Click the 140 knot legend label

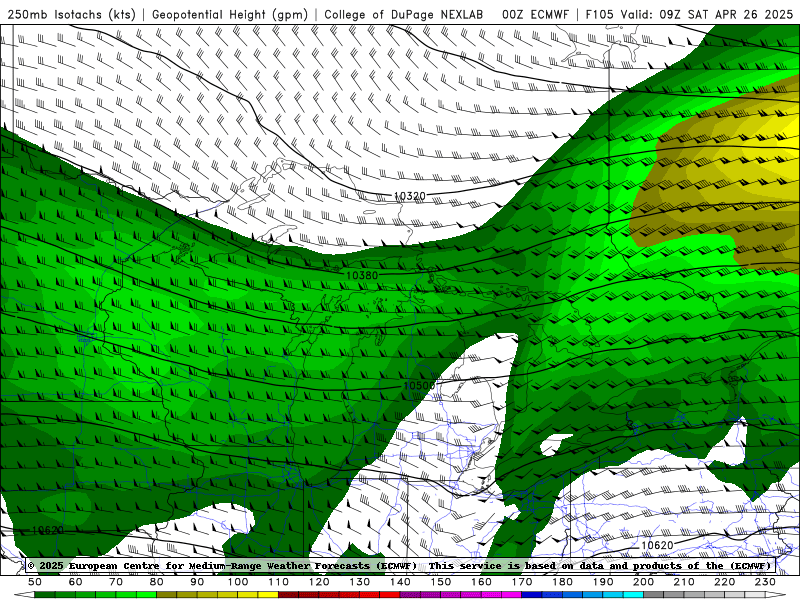(x=401, y=582)
